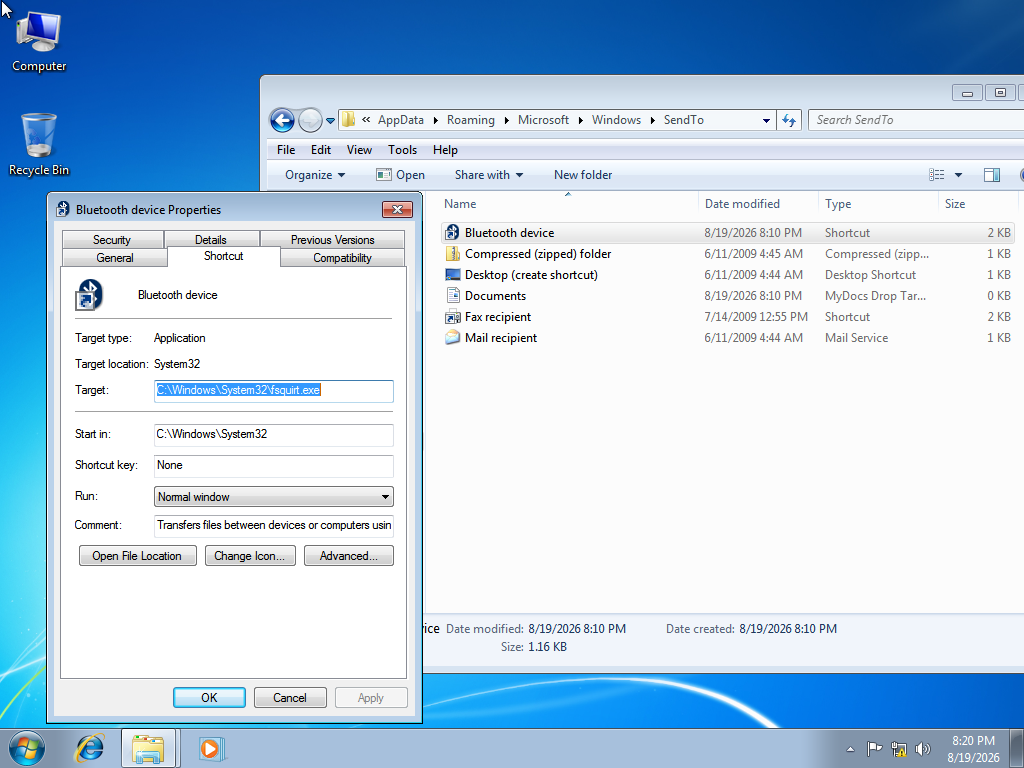This screenshot has width=1024, height=768.
Task: Open Windows Media Player from taskbar
Action: pyautogui.click(x=210, y=748)
